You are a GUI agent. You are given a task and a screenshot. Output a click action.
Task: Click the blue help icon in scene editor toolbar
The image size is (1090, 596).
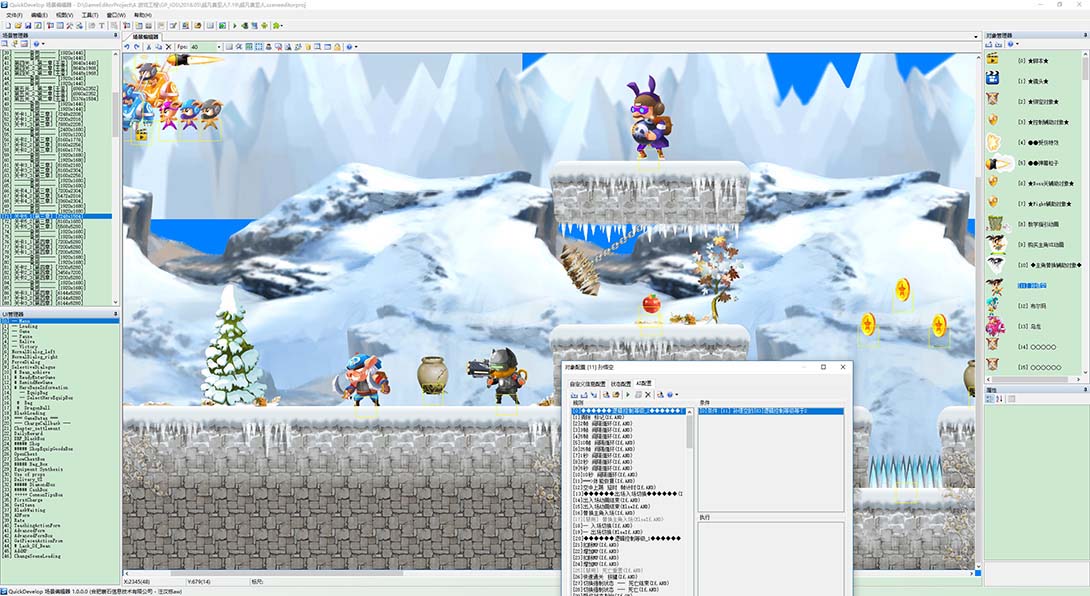pyautogui.click(x=349, y=47)
